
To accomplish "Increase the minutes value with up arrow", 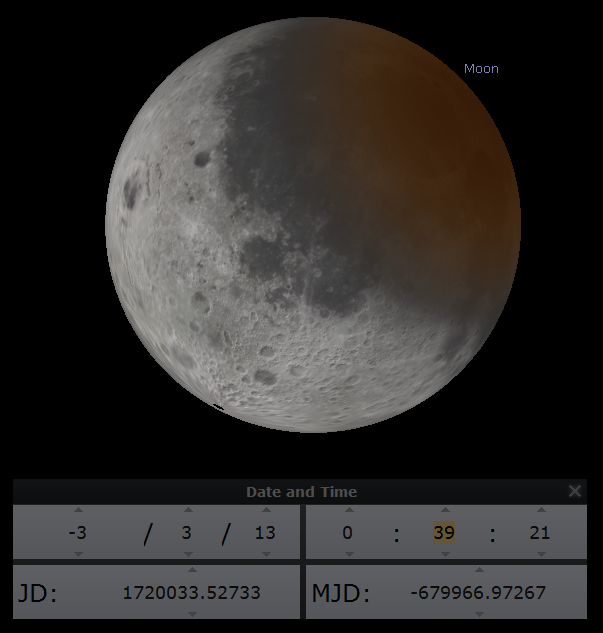I will [x=445, y=510].
